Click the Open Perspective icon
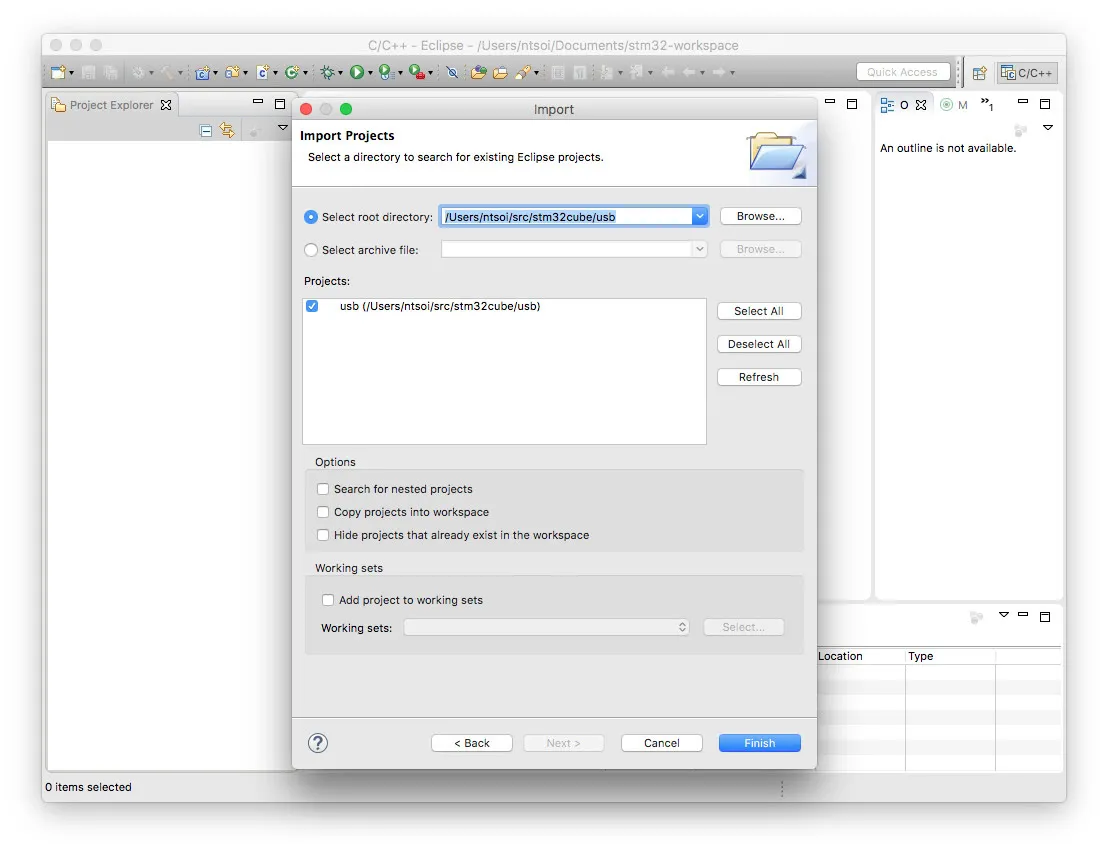This screenshot has height=852, width=1108. click(980, 73)
